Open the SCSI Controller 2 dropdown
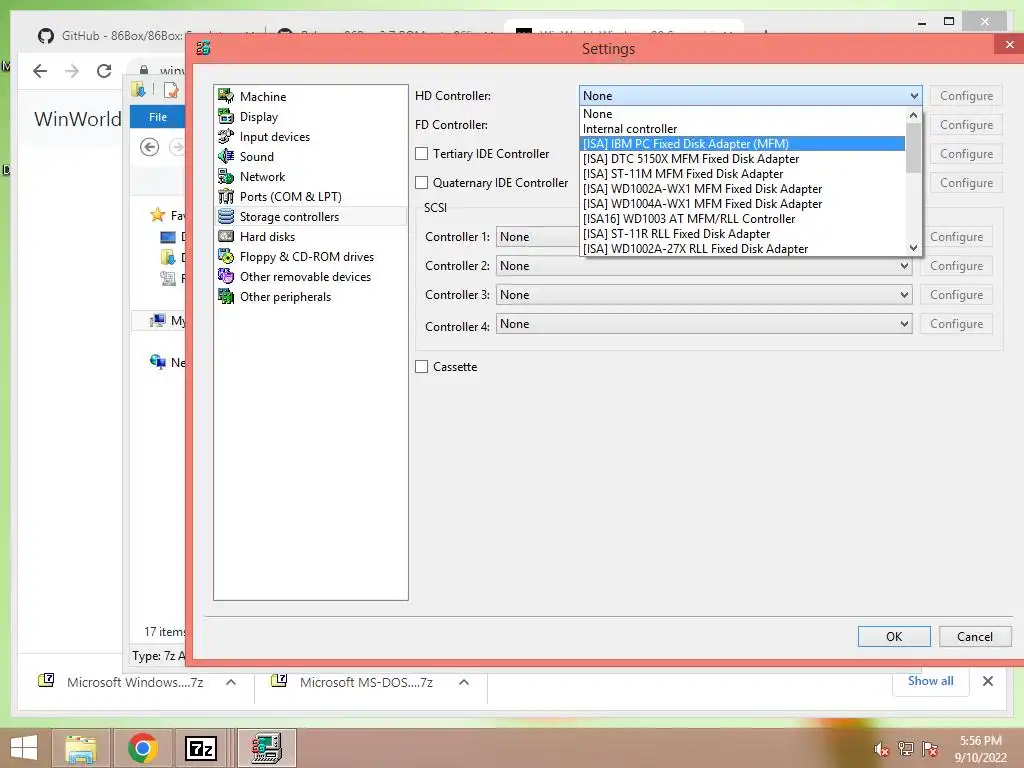The image size is (1024, 768). [x=704, y=266]
